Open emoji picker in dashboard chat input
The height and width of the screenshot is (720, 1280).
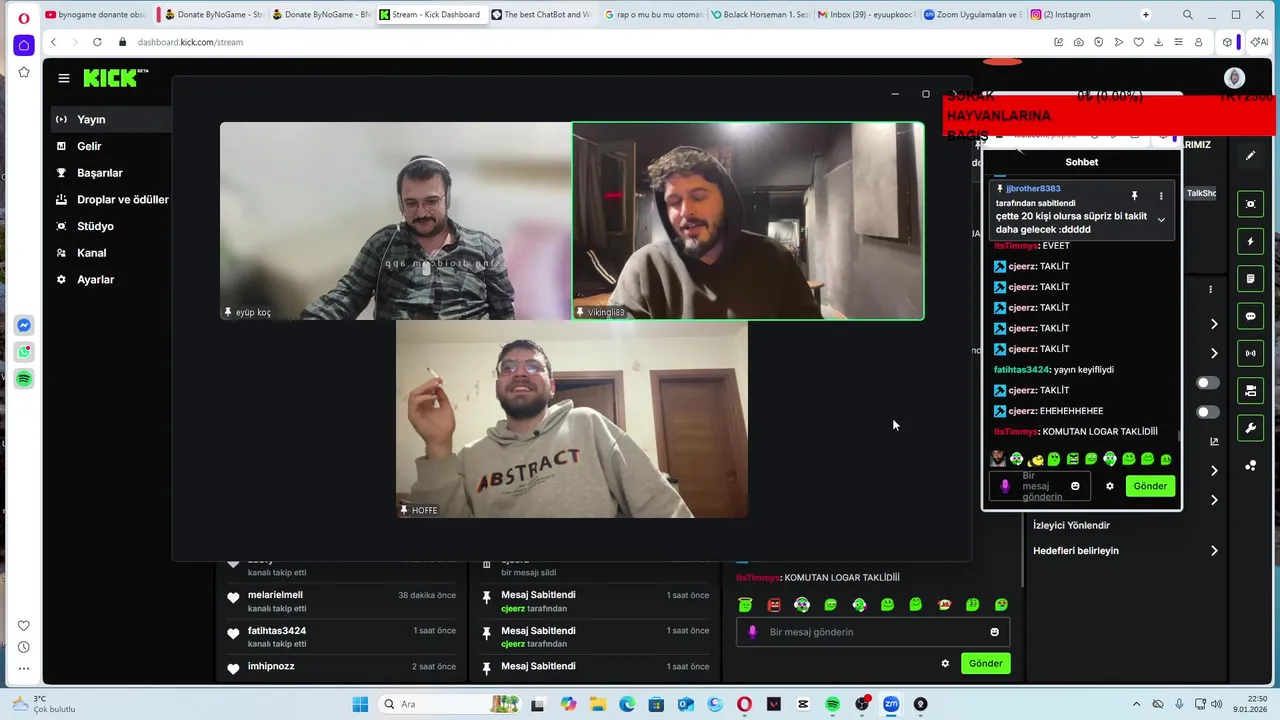coord(994,632)
